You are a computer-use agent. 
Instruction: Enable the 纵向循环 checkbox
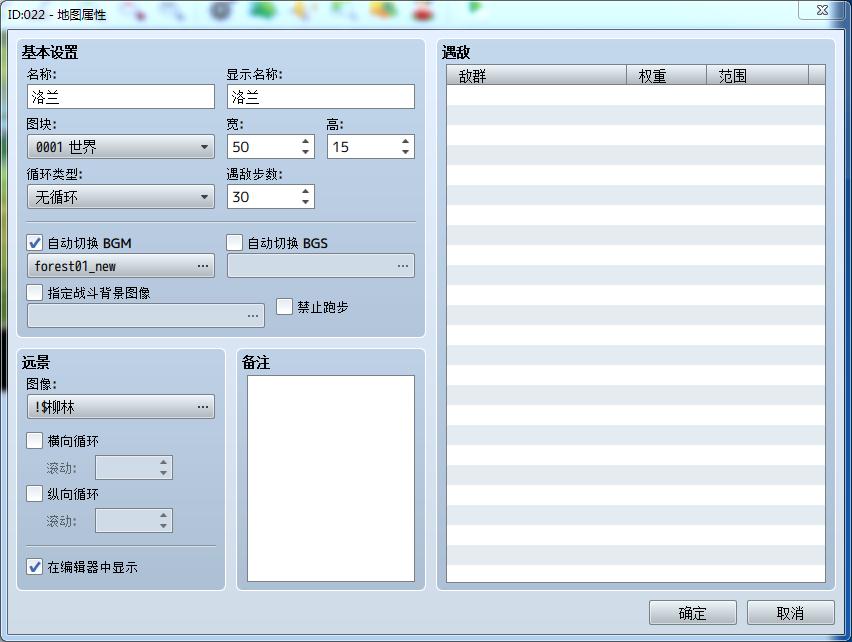35,494
